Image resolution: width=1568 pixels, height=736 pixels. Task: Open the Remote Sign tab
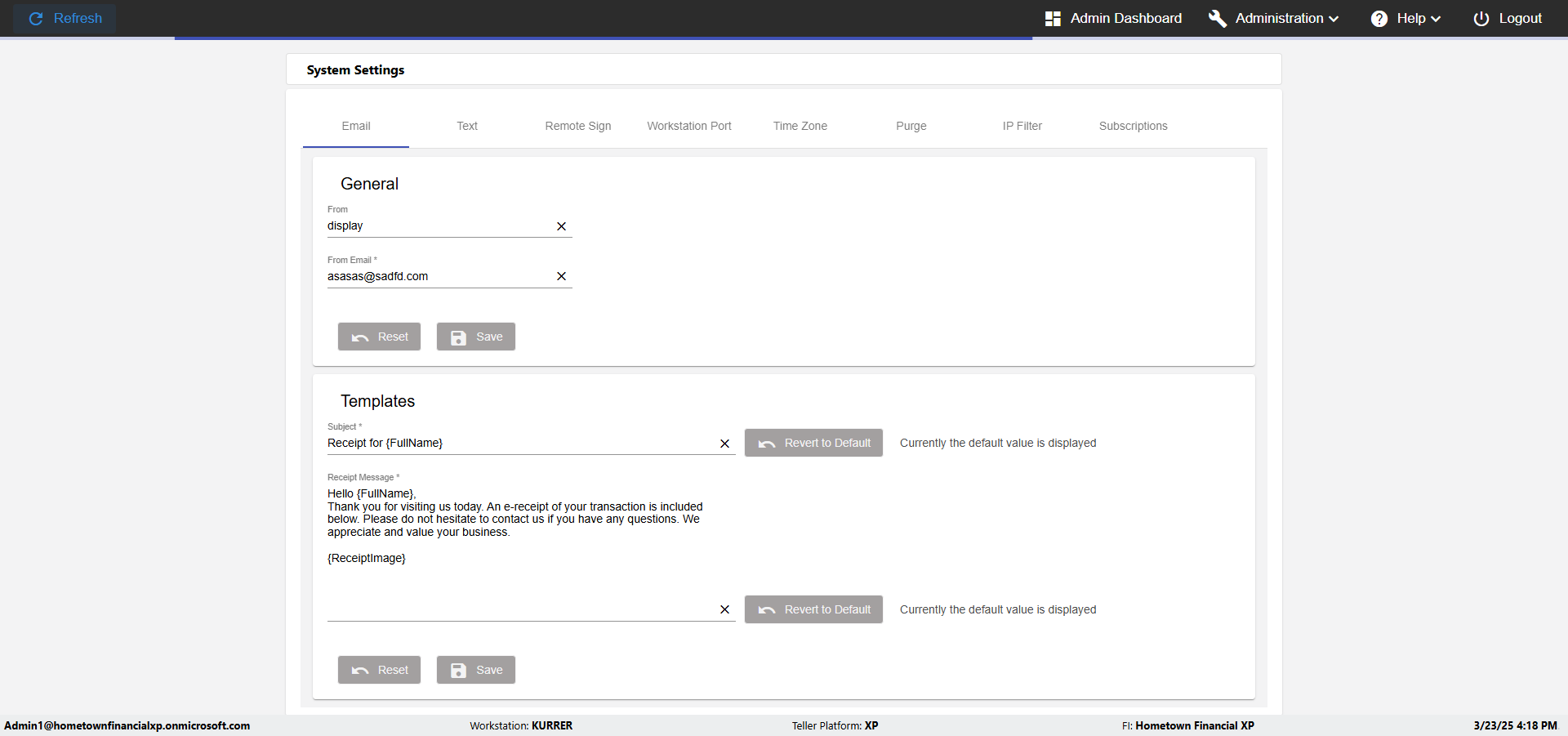point(578,126)
